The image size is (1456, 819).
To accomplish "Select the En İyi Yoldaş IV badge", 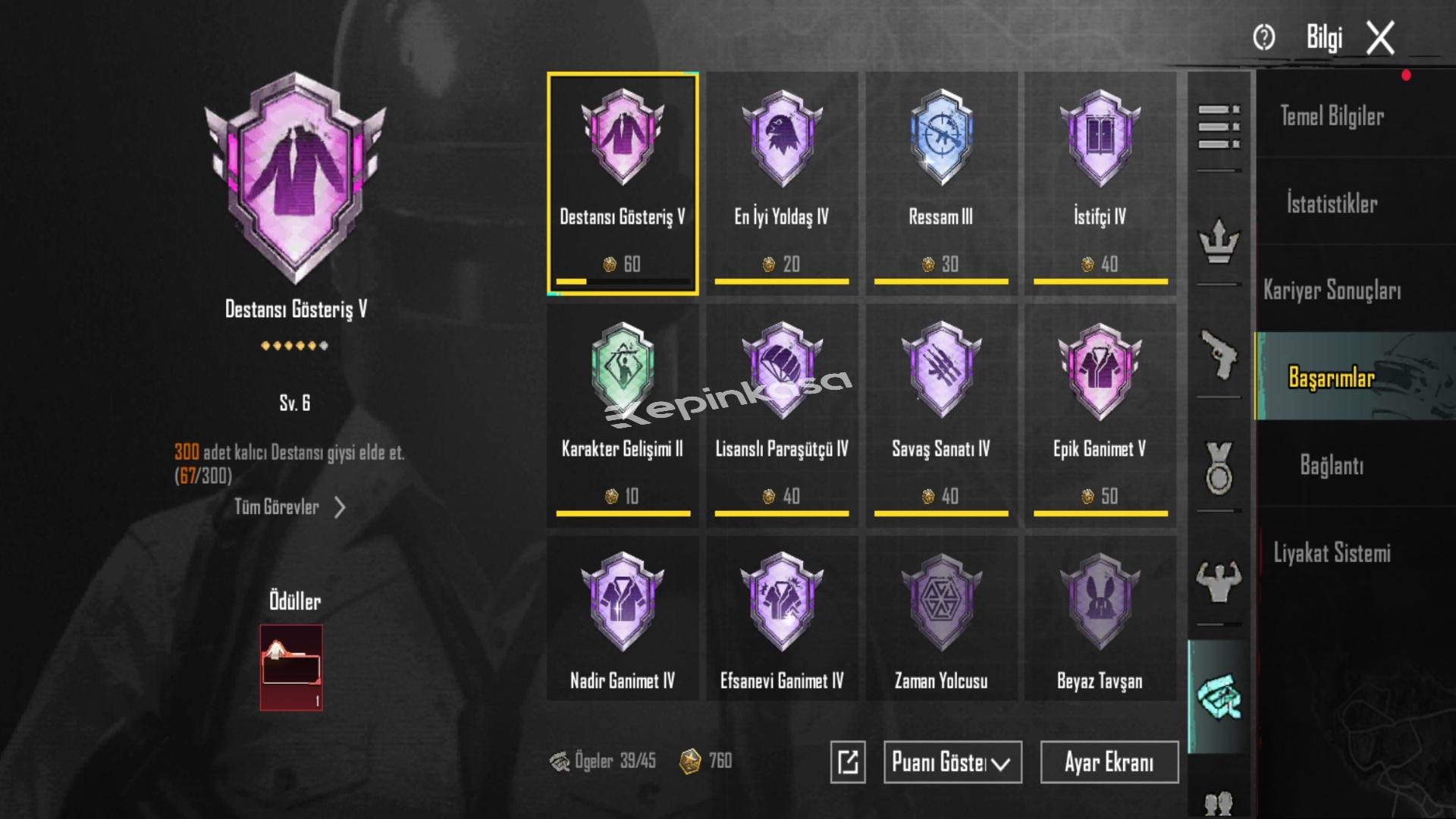I will click(x=782, y=184).
